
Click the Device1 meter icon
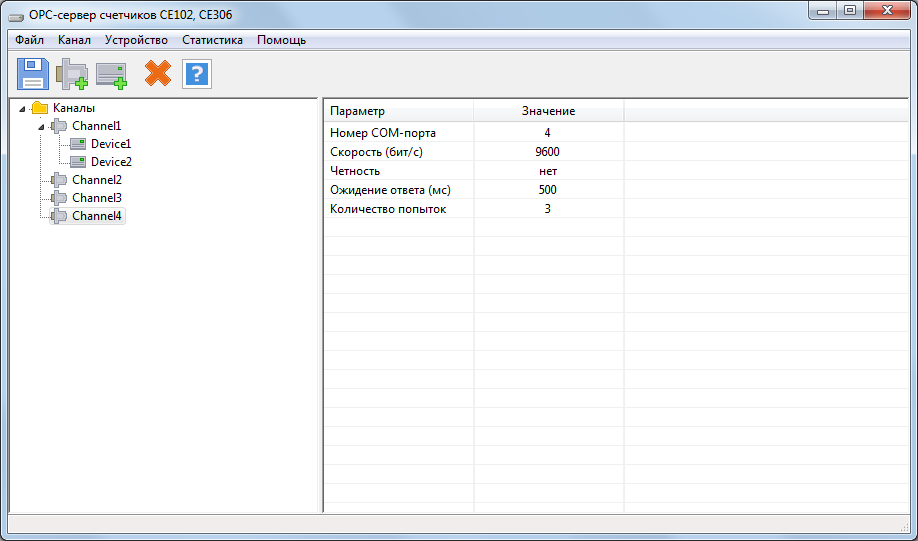[78, 144]
